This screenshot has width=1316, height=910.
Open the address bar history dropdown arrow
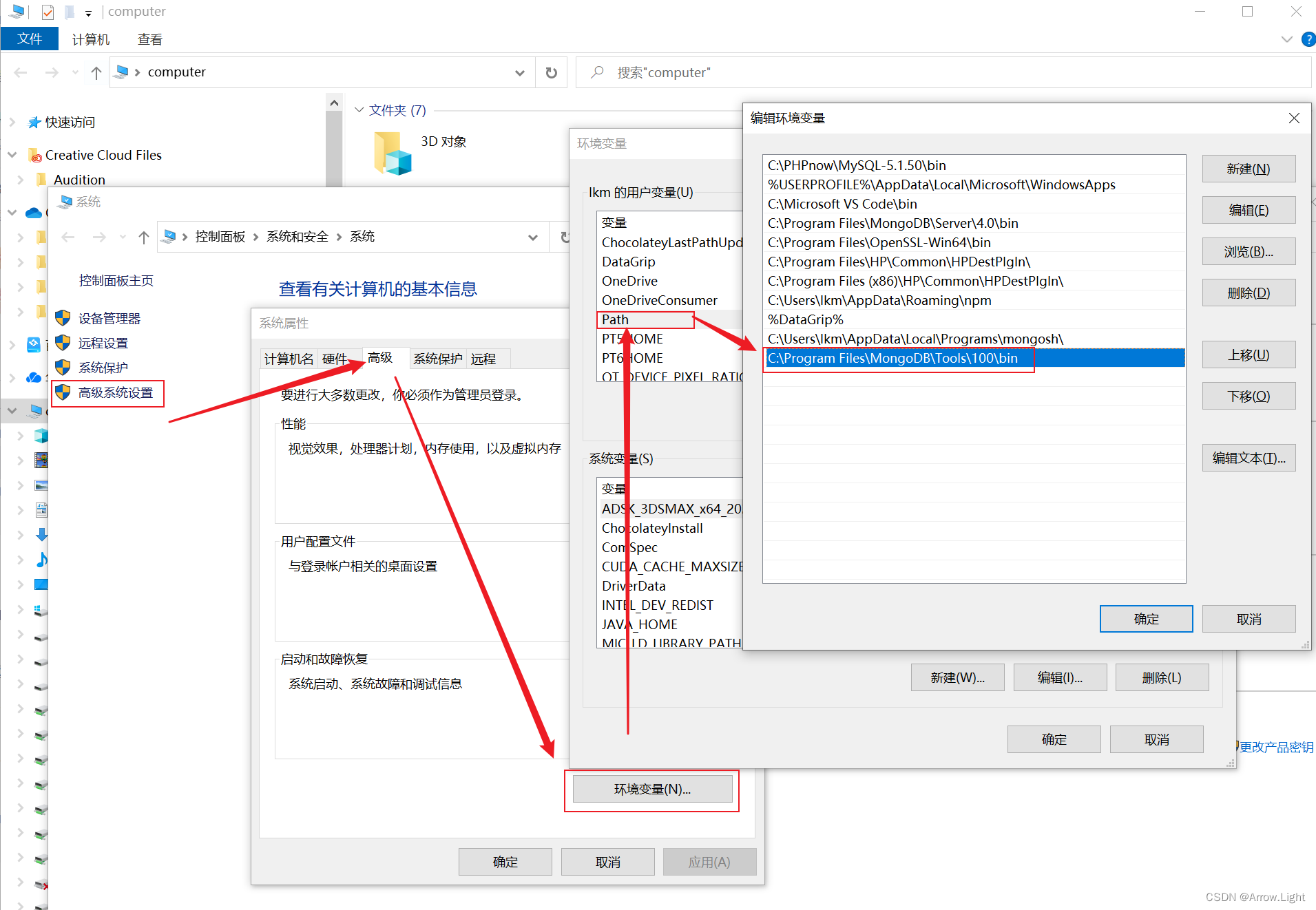(x=519, y=72)
